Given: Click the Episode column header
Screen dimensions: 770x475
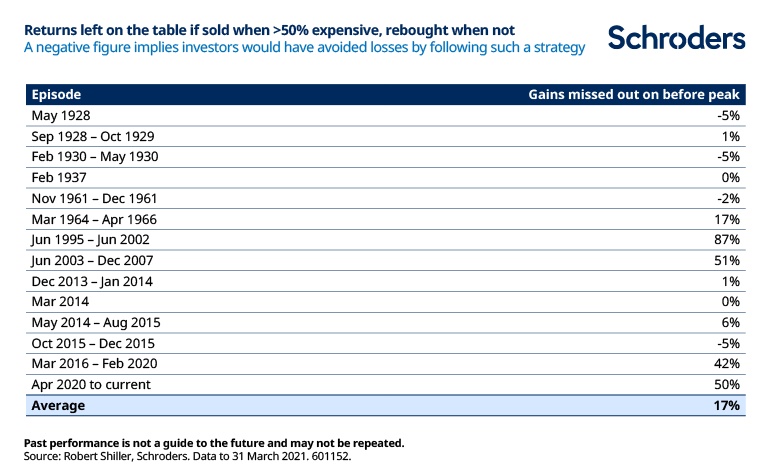Looking at the screenshot, I should (x=57, y=95).
